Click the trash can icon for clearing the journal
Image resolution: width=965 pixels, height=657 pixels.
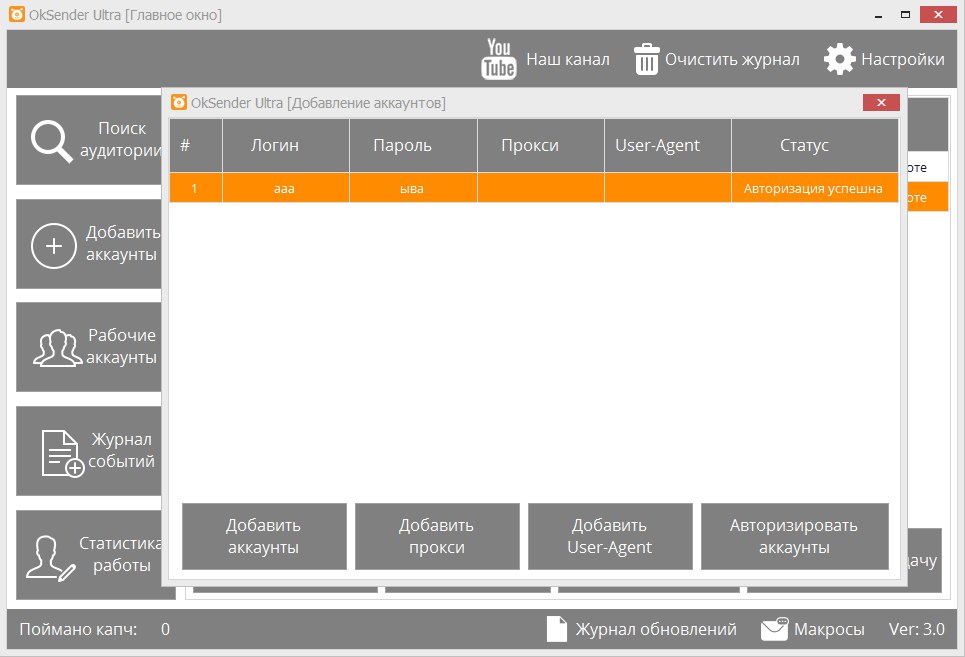(x=646, y=59)
